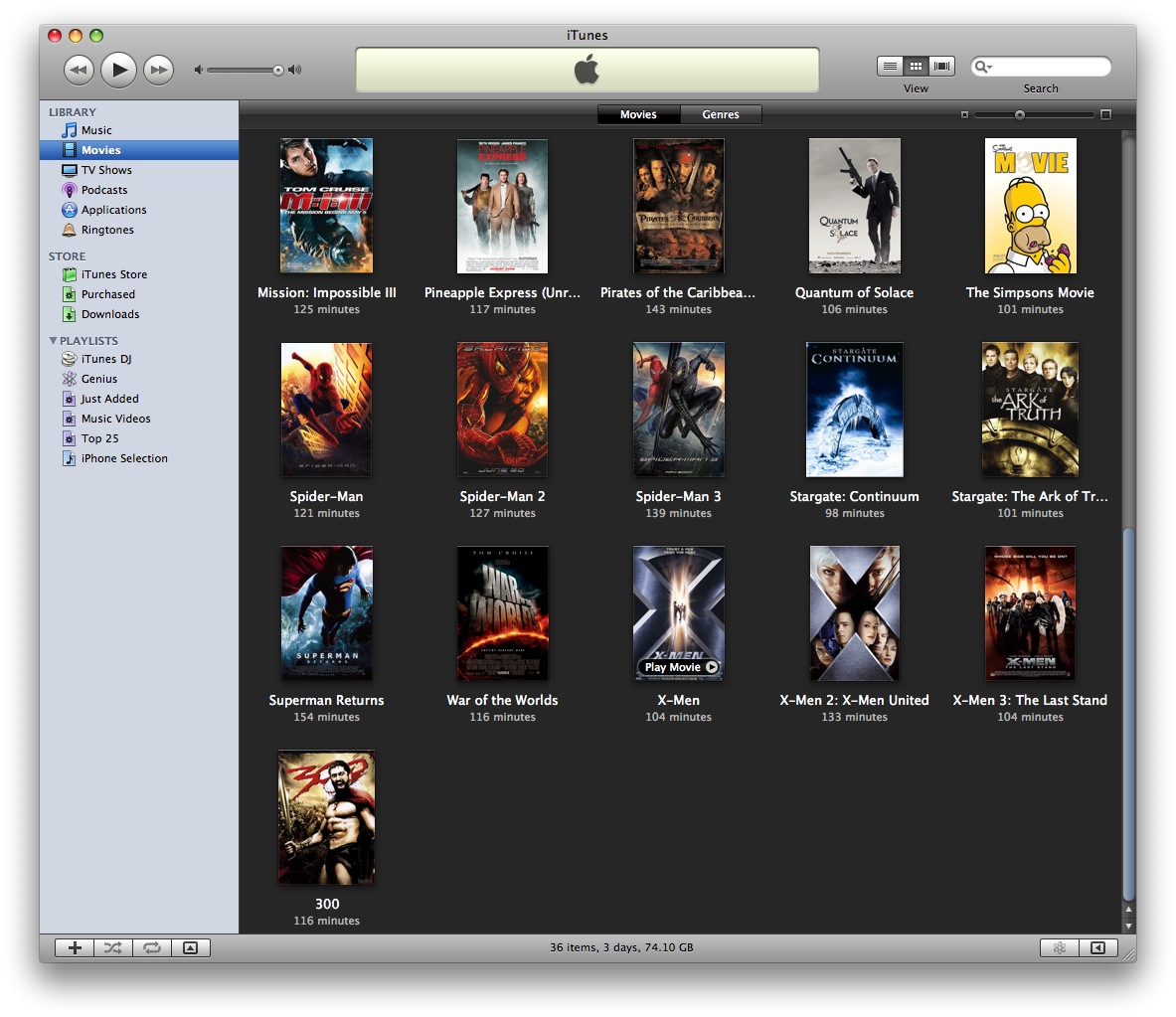Select Pirates of the Caribbean poster

(679, 206)
